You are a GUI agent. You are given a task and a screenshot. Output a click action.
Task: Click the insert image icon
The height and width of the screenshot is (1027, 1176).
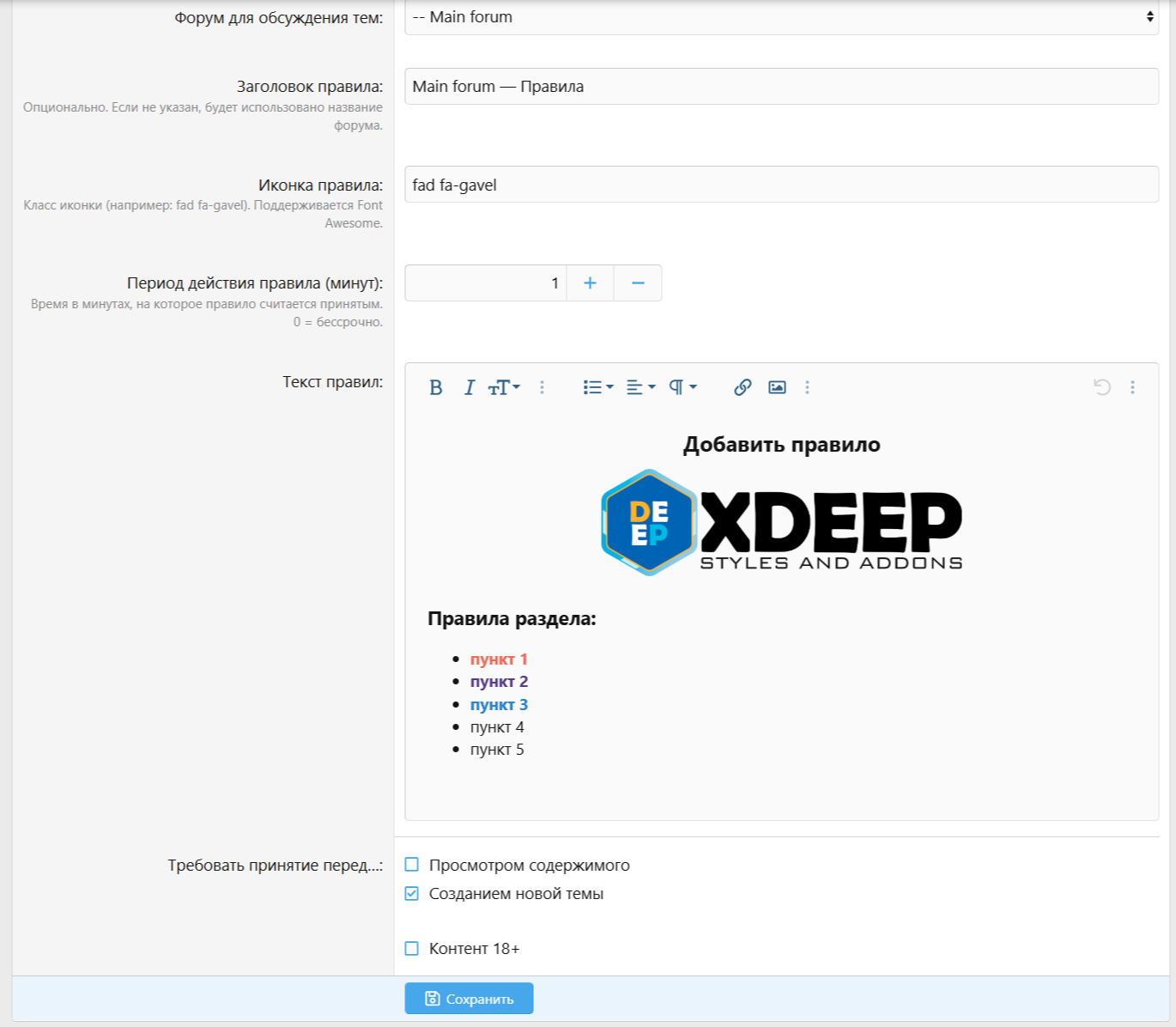click(777, 387)
